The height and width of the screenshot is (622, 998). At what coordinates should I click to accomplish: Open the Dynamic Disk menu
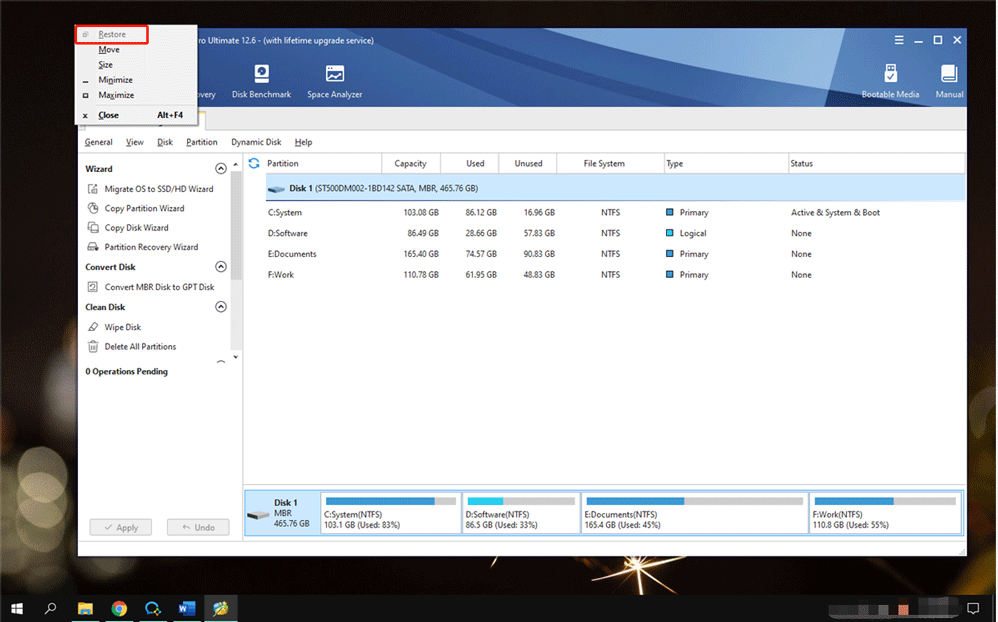256,142
